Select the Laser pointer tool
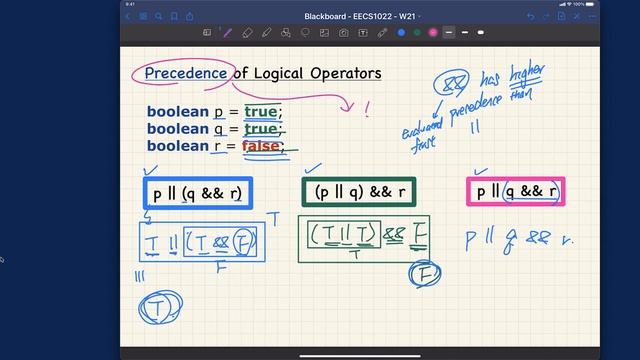The height and width of the screenshot is (360, 640). point(382,33)
